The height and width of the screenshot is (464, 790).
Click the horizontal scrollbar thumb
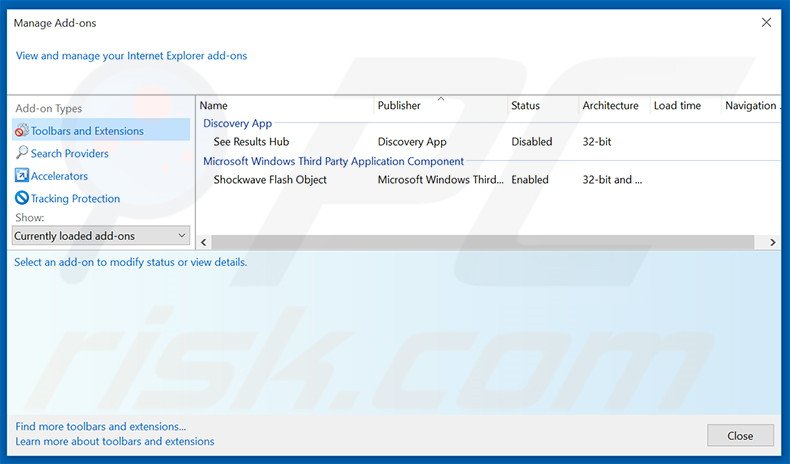pyautogui.click(x=483, y=242)
